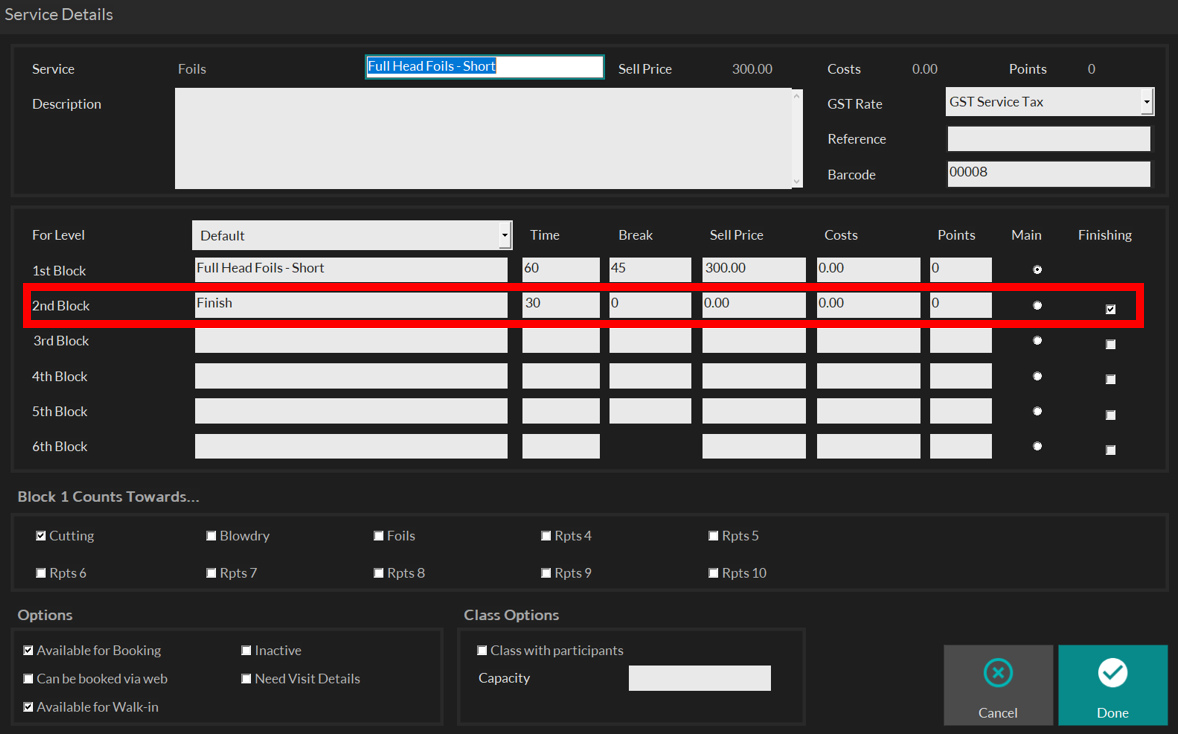Viewport: 1178px width, 734px height.
Task: Check Class with participants option
Action: point(482,651)
